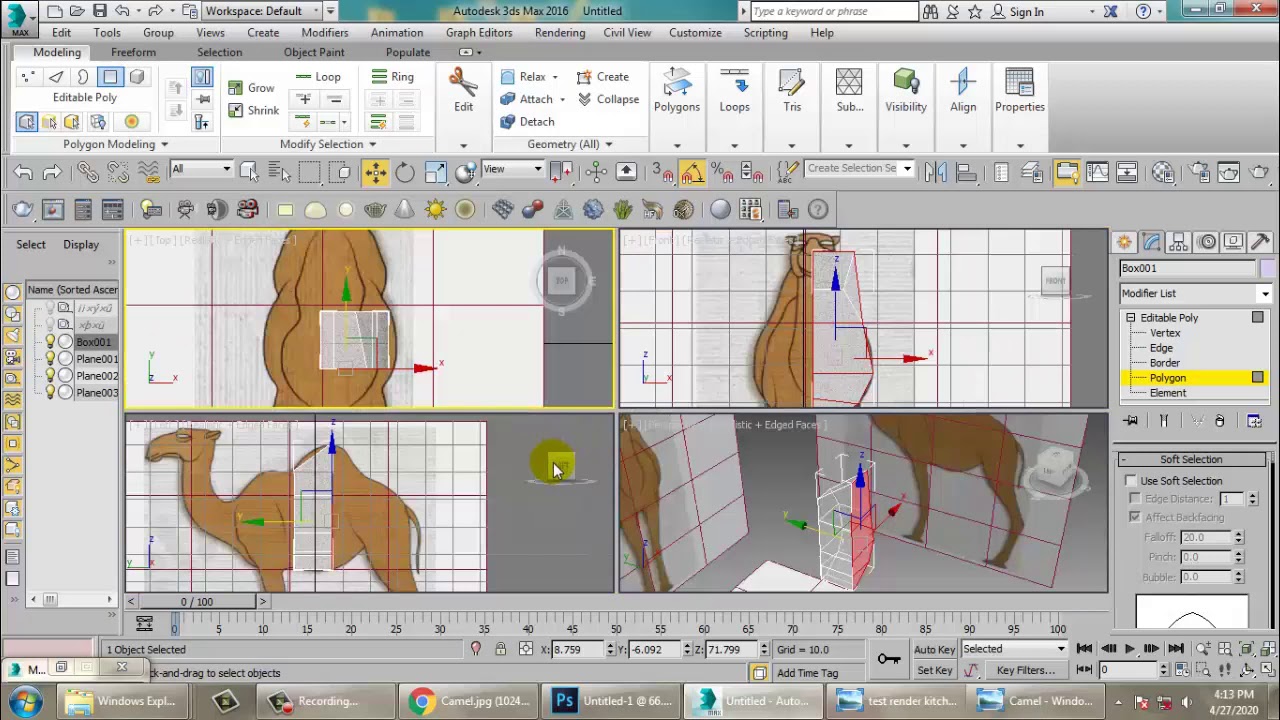The height and width of the screenshot is (720, 1280).
Task: Open the View reference coordinate dropdown
Action: (512, 169)
